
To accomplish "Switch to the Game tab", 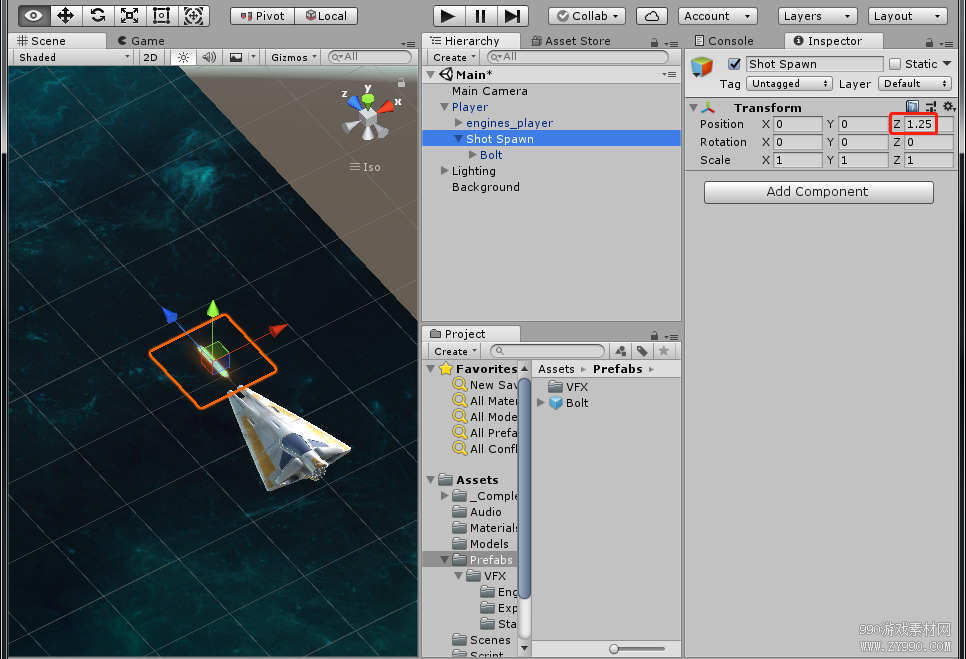I will [142, 41].
